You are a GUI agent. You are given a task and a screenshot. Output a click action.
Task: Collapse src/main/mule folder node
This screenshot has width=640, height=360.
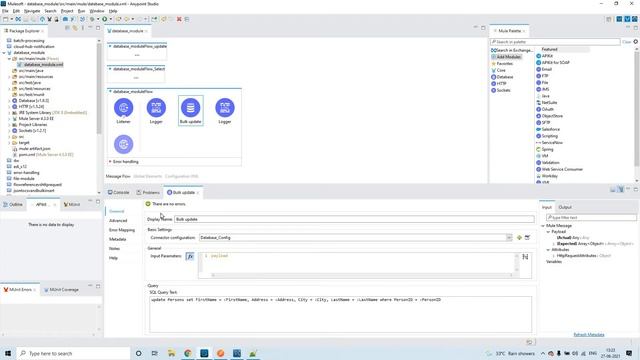click(9, 59)
